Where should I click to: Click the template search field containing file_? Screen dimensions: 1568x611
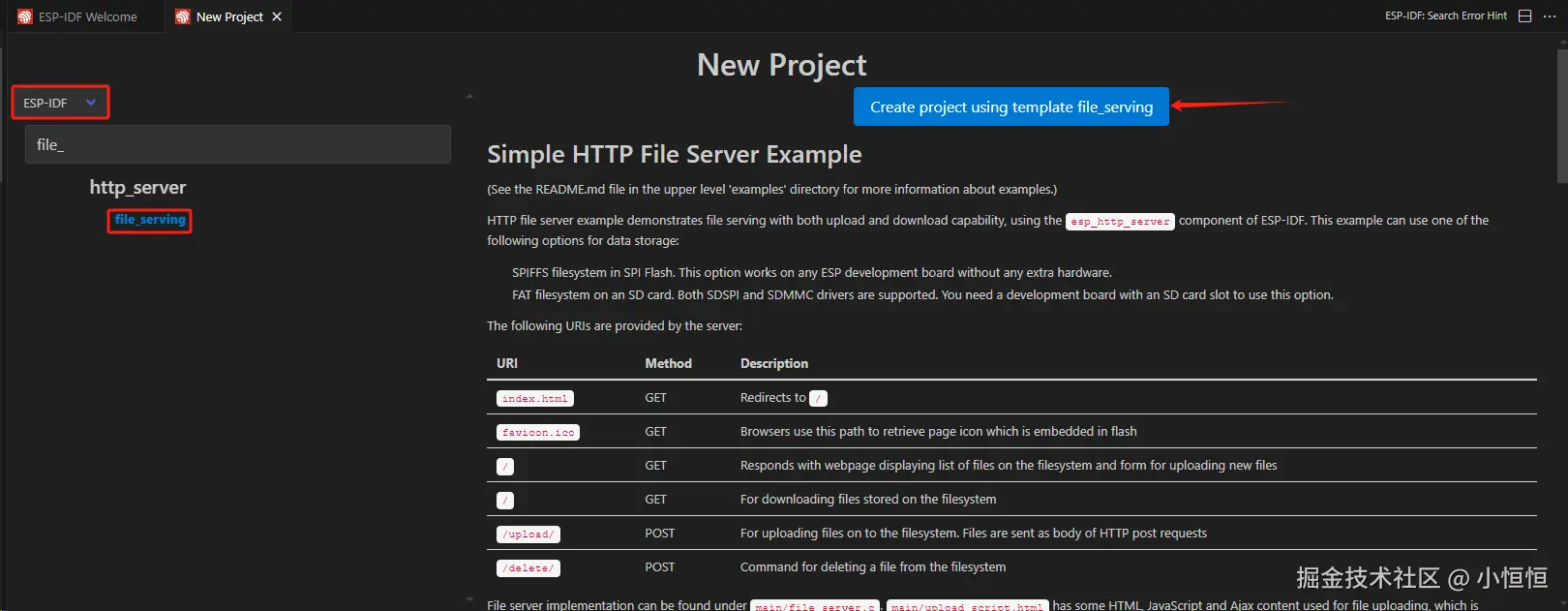(x=238, y=144)
